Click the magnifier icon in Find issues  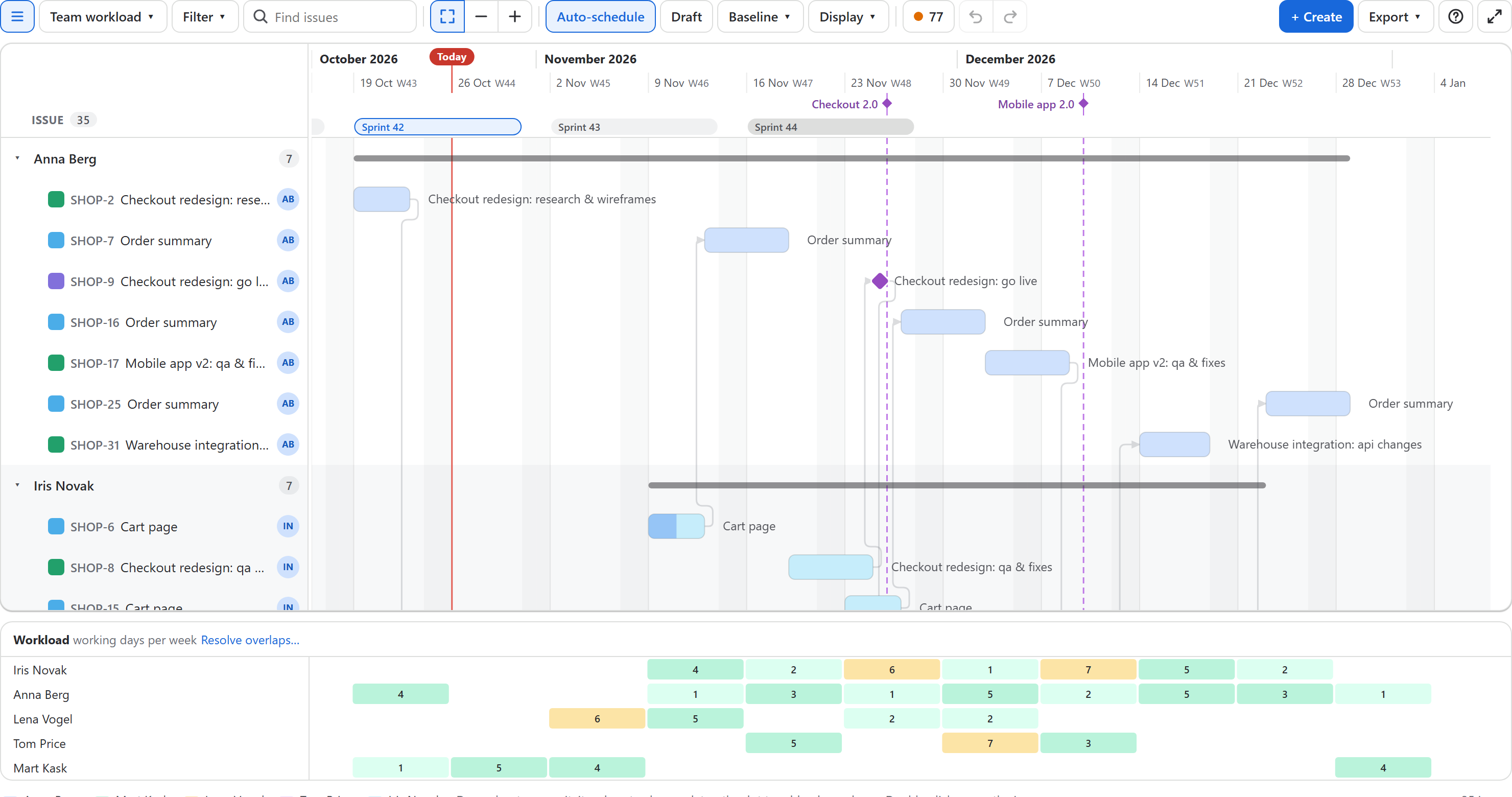click(x=260, y=17)
